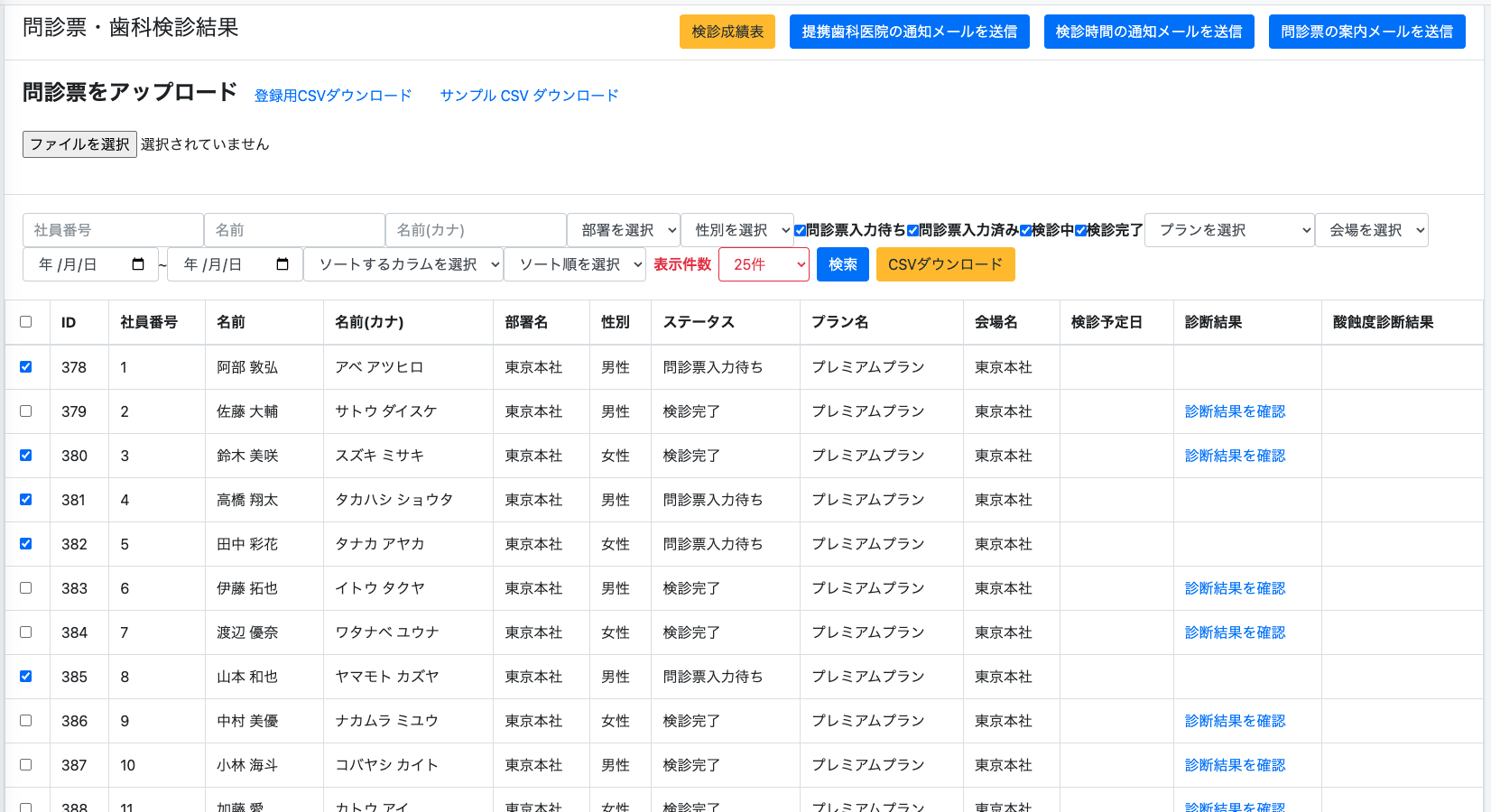The image size is (1491, 812).
Task: Open the プランを選択 dropdown
Action: (x=1229, y=230)
